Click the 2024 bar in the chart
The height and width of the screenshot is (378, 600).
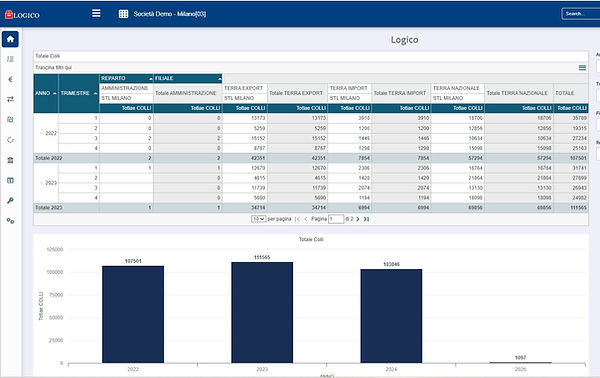pos(391,316)
